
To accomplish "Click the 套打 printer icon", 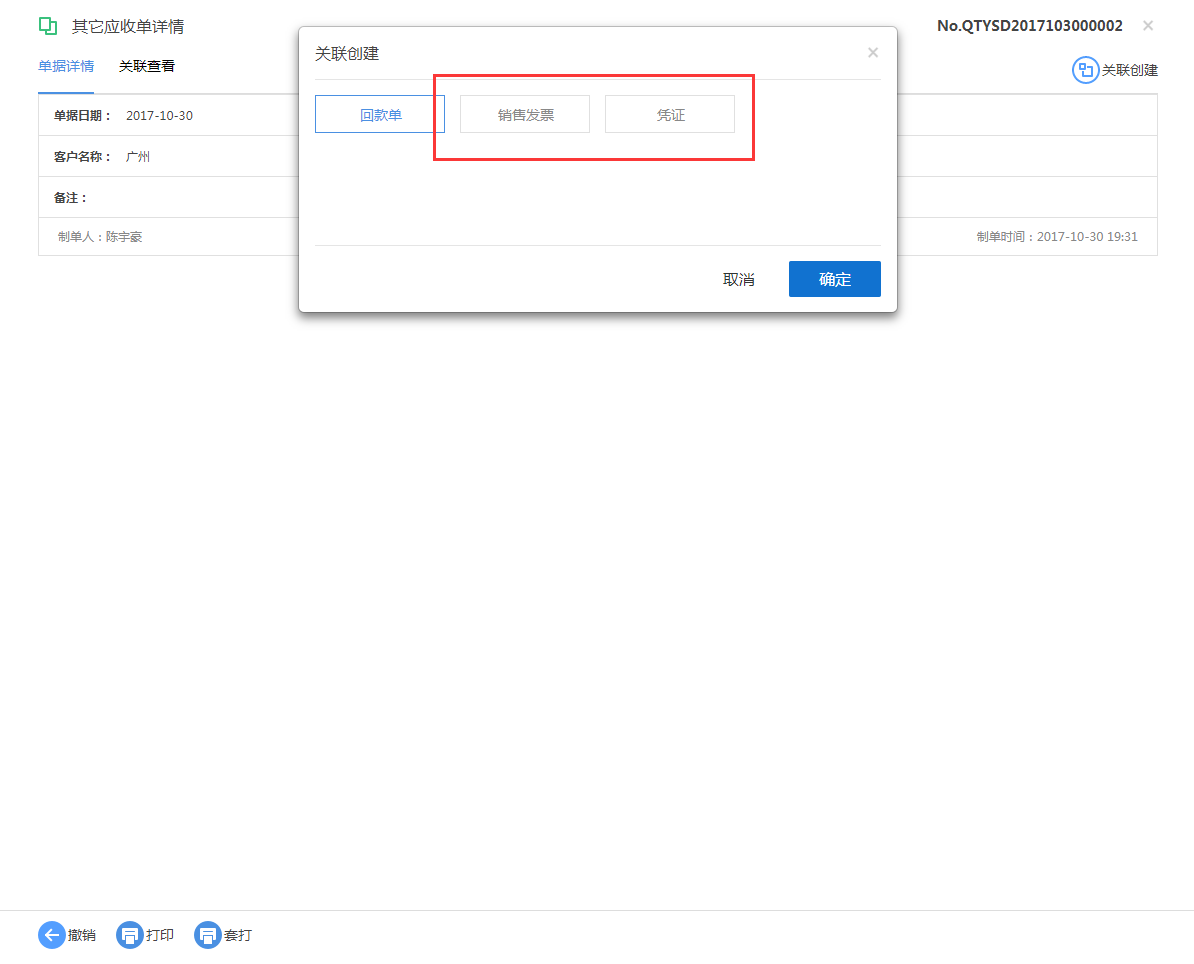I will (x=207, y=935).
